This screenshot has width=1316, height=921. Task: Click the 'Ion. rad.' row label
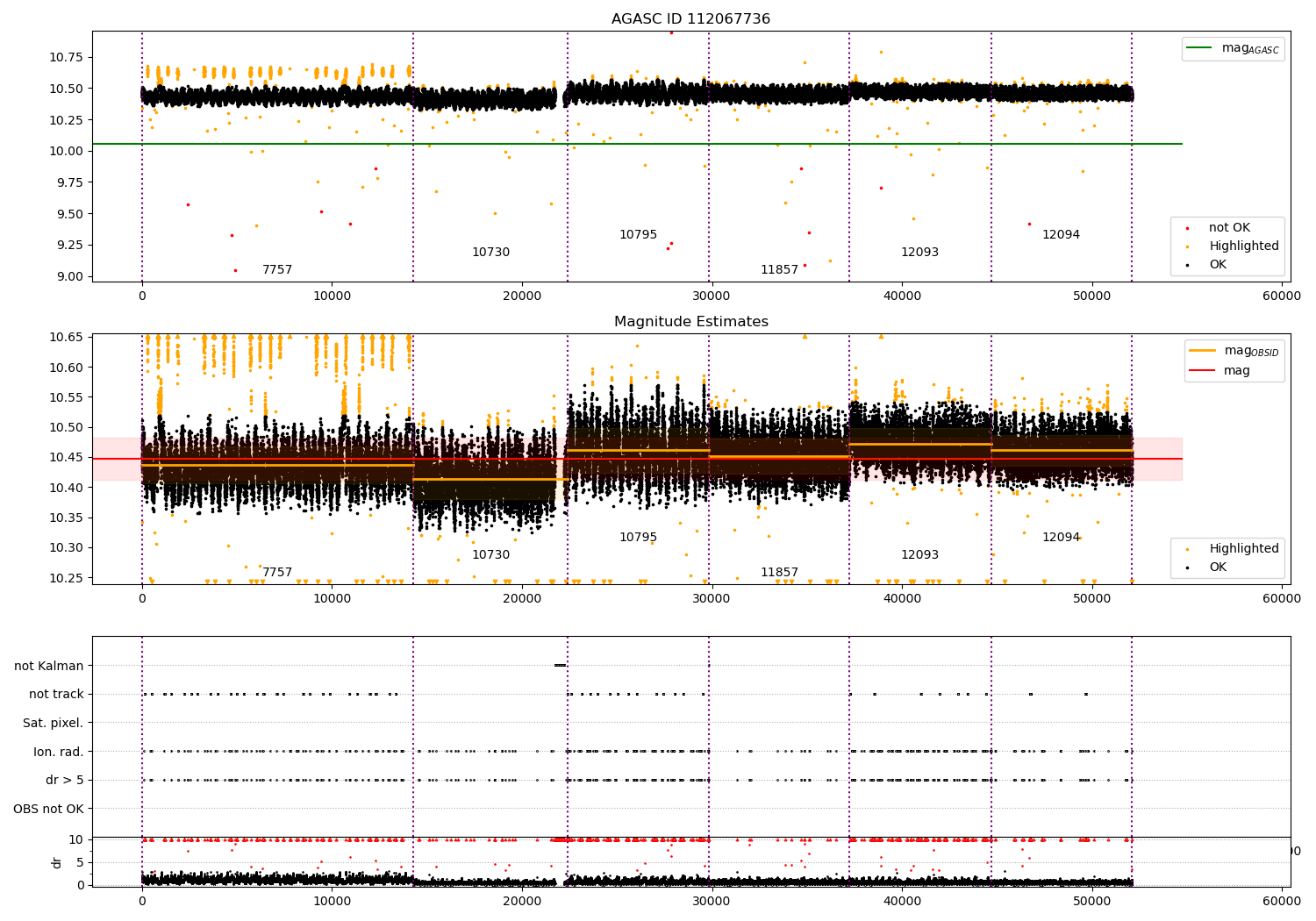pyautogui.click(x=59, y=752)
